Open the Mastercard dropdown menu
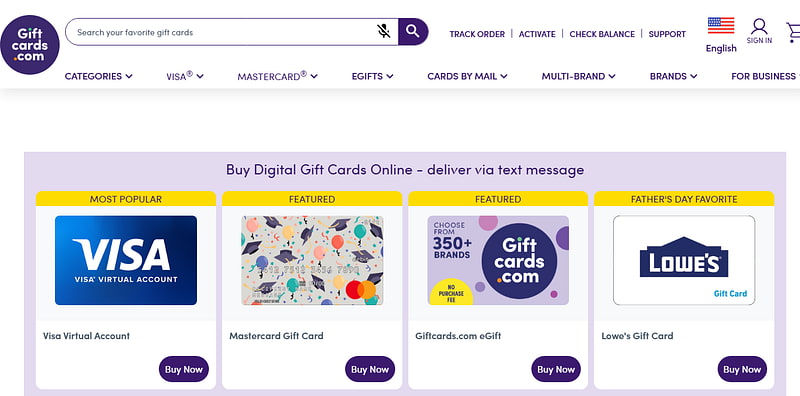 pyautogui.click(x=278, y=76)
